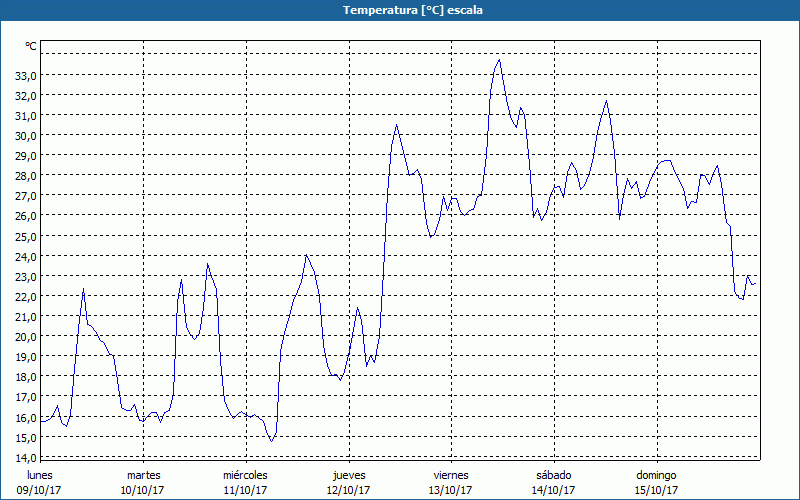Click the 13/10/17 date label
800x500 pixels.
point(451,490)
